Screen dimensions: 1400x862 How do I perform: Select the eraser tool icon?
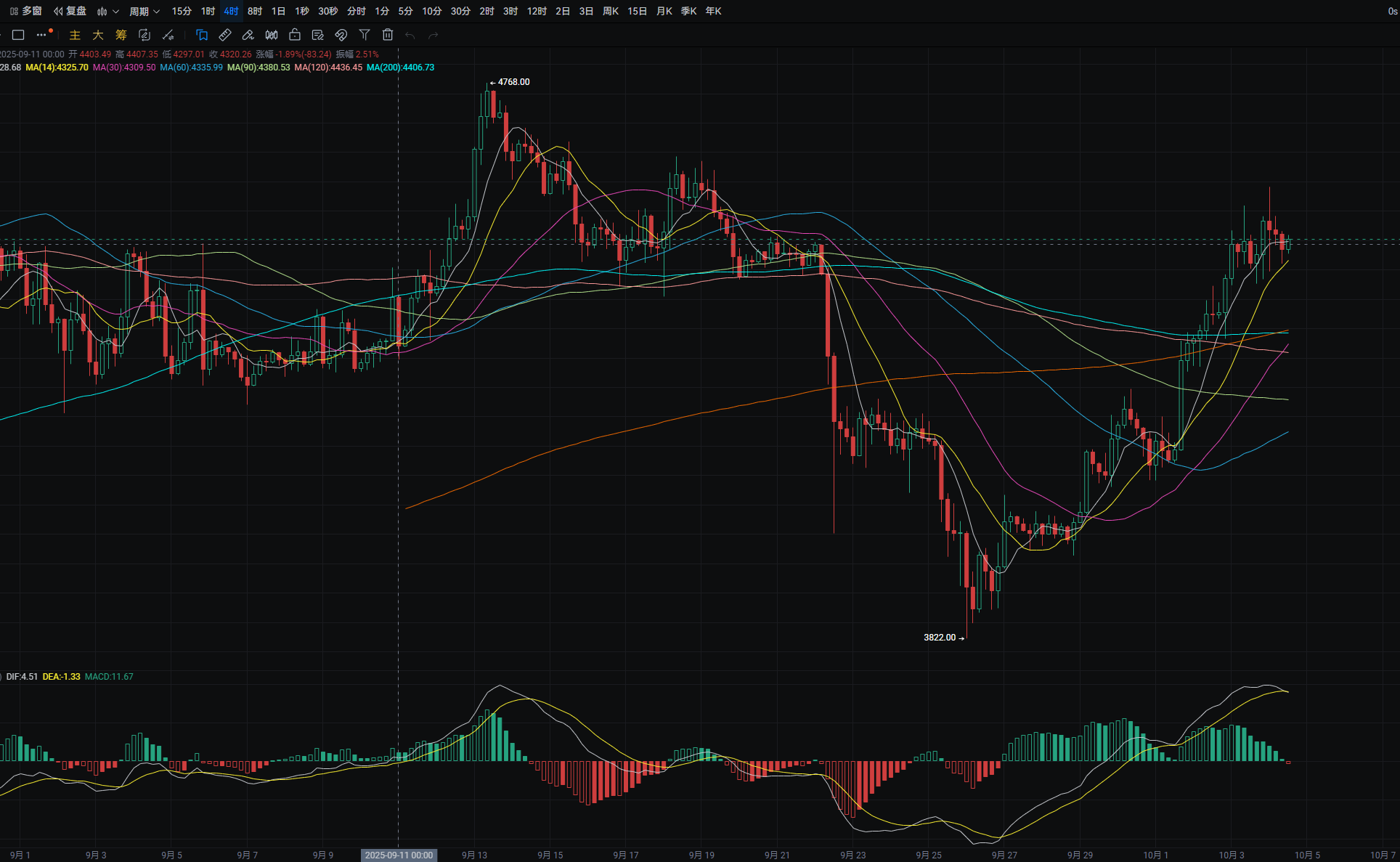pyautogui.click(x=248, y=35)
